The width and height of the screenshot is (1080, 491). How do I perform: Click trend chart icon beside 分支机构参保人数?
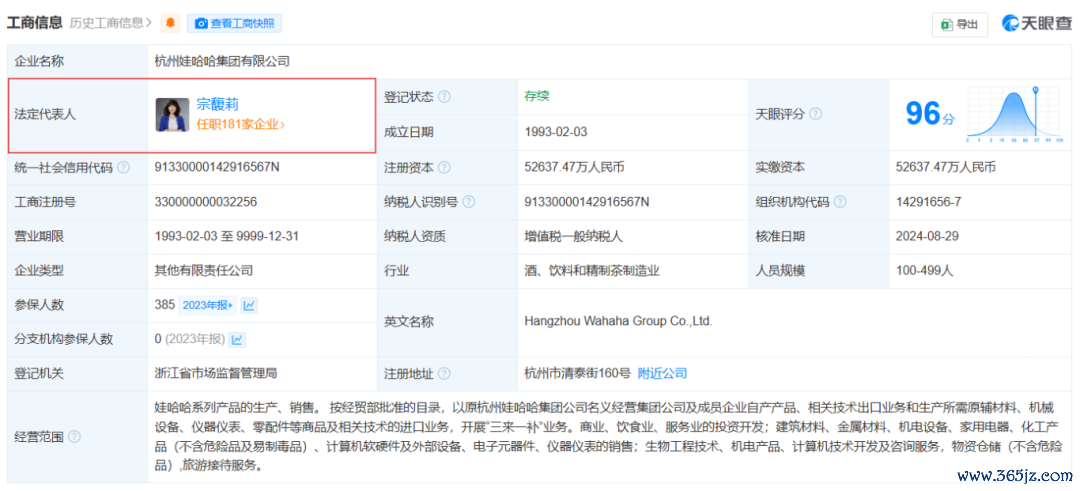click(x=238, y=339)
